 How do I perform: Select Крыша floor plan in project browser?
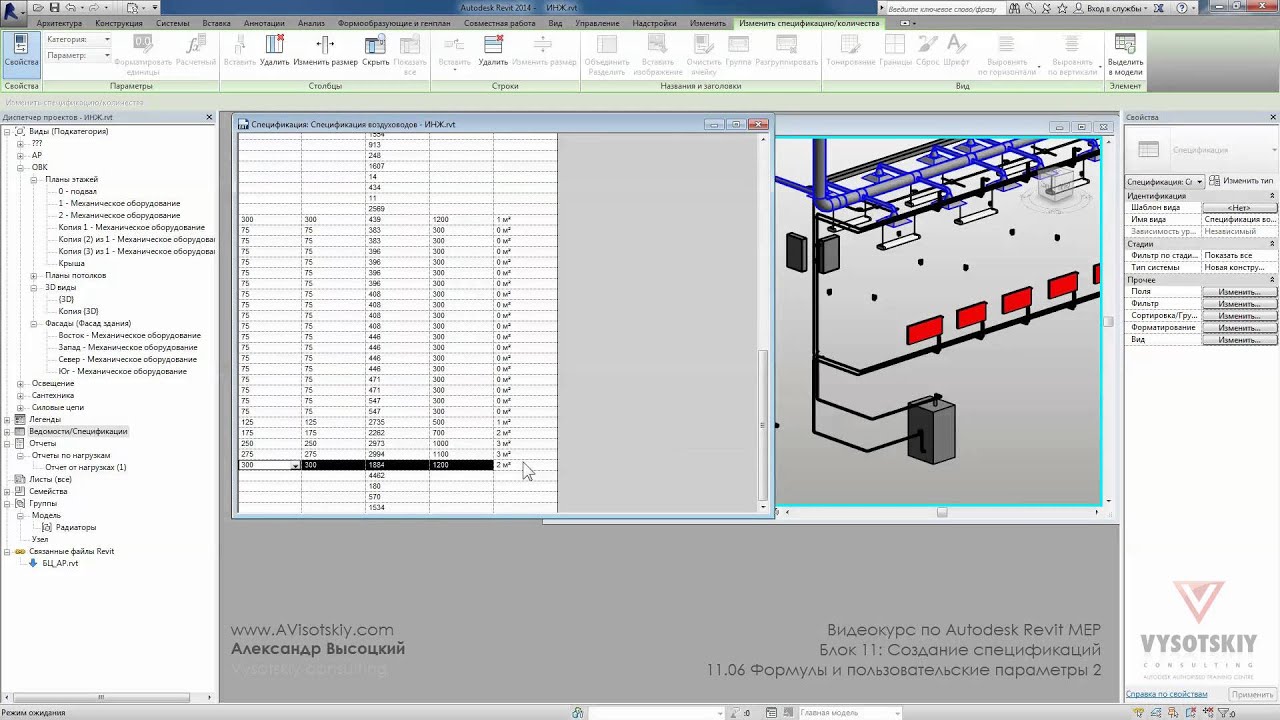coord(71,264)
